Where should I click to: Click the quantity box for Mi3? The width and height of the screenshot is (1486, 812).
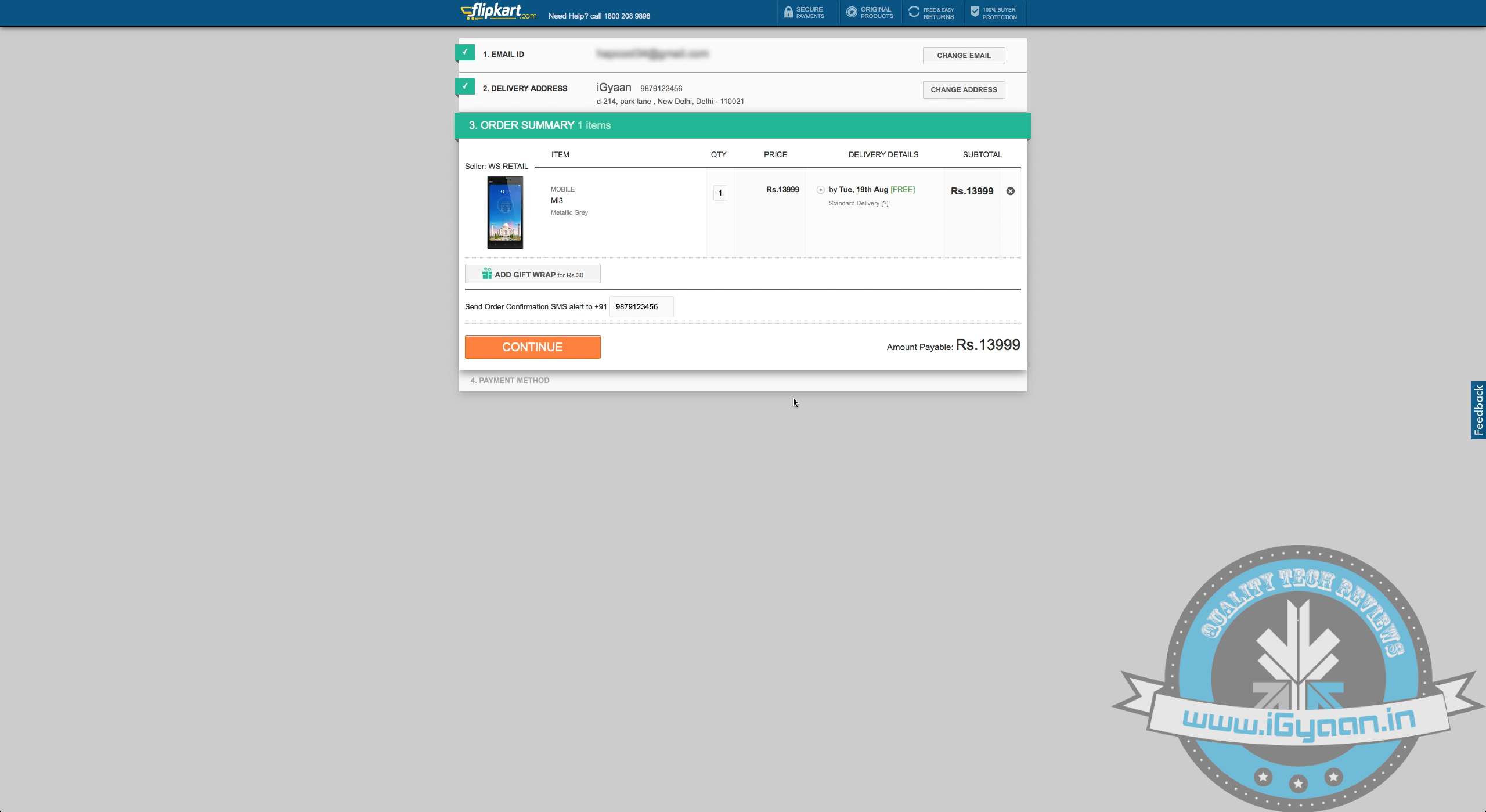(720, 193)
